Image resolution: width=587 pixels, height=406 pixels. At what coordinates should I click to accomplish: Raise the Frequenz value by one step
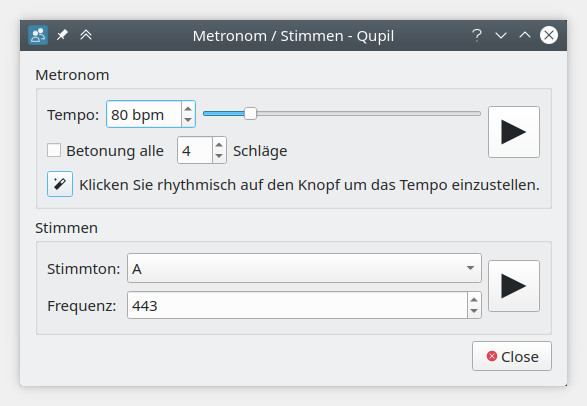(474, 300)
